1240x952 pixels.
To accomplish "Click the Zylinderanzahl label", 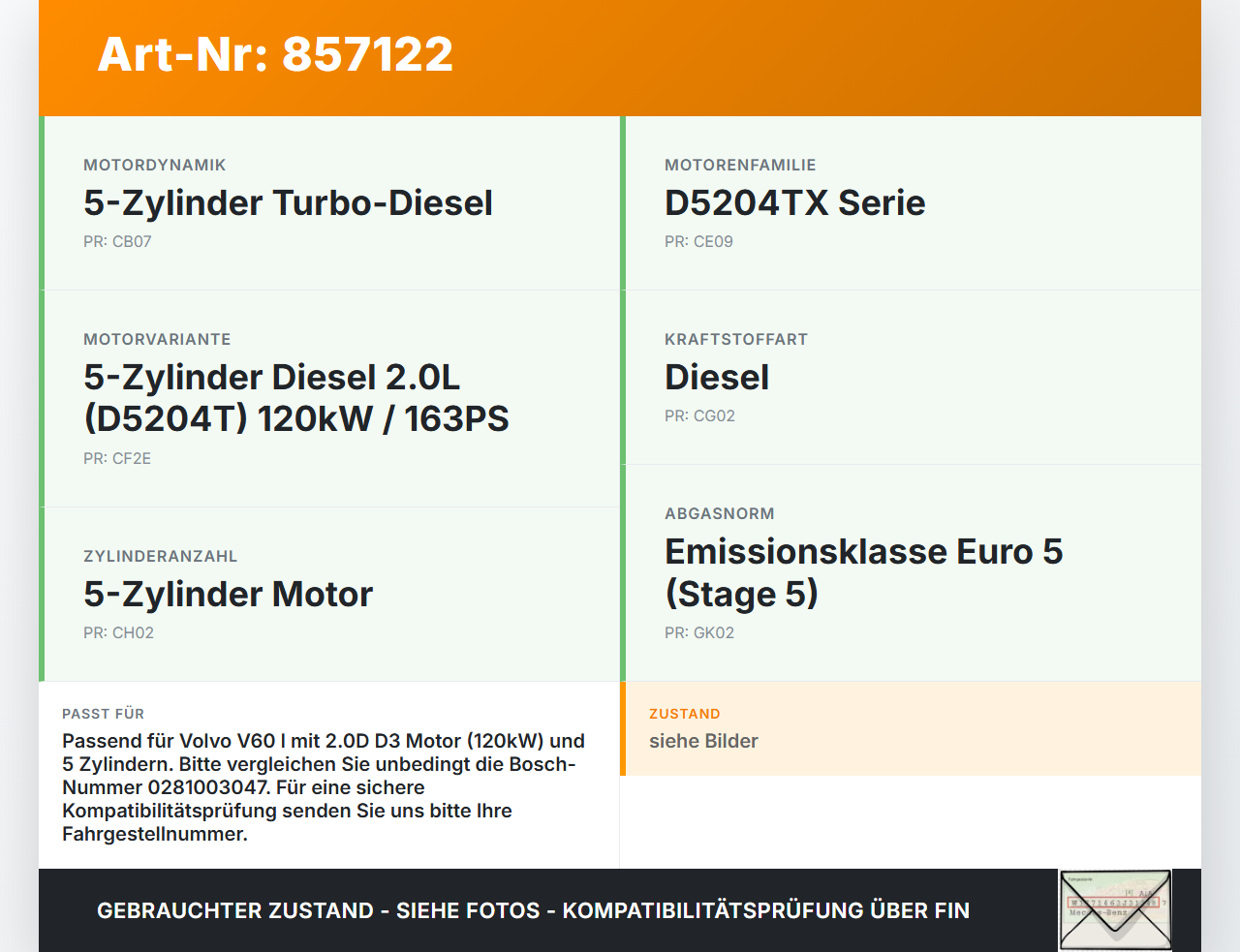I will [160, 557].
